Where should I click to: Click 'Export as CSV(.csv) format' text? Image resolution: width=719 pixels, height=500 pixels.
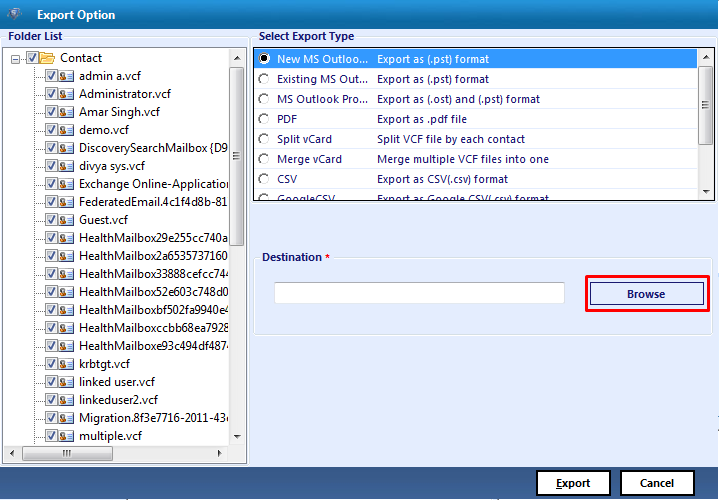point(442,179)
